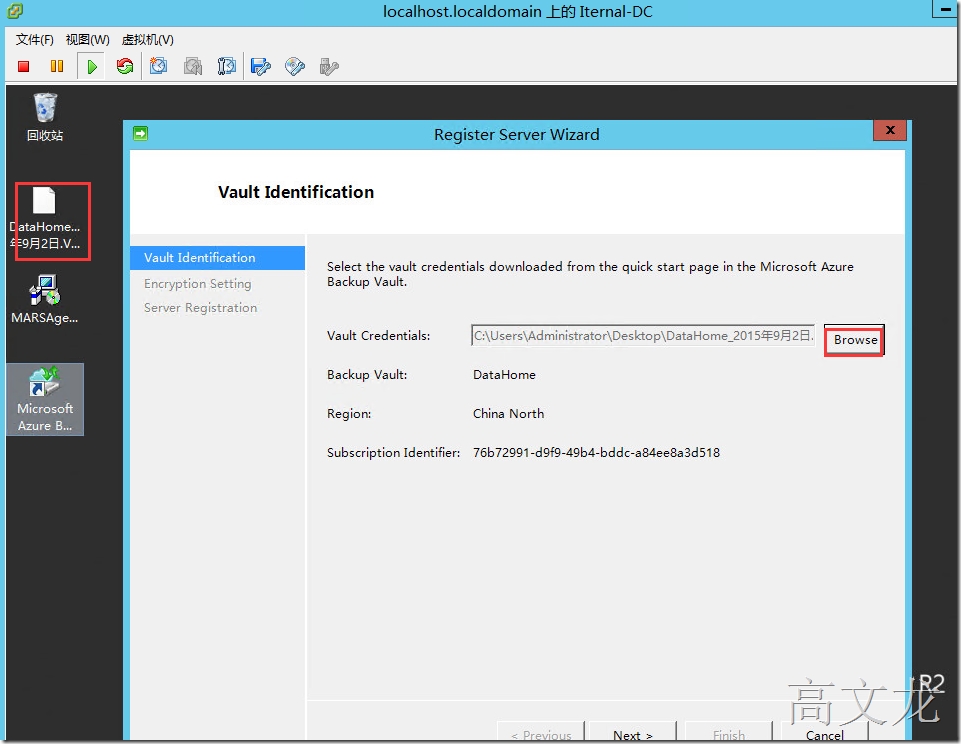Click the floppy device toolbar icon
961x744 pixels.
click(261, 66)
